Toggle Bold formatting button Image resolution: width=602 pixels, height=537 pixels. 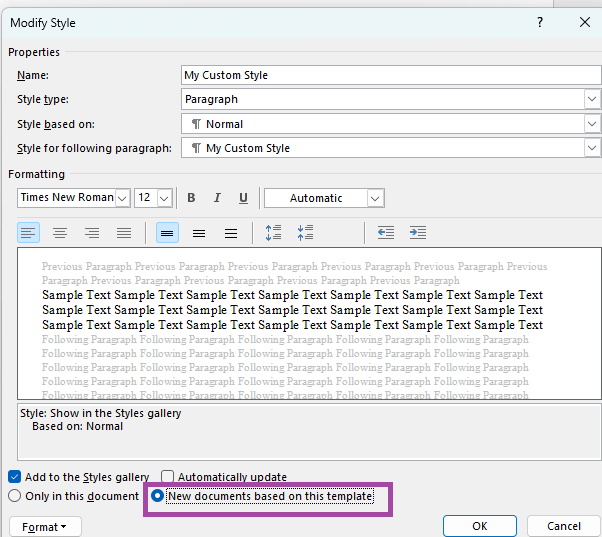191,198
